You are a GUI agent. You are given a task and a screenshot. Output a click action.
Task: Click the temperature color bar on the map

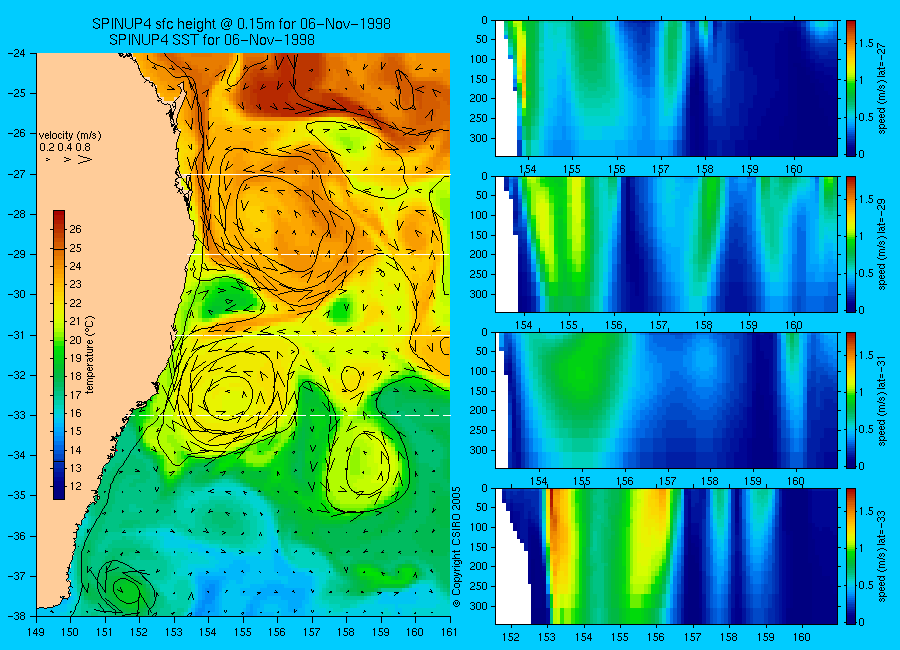click(x=59, y=355)
